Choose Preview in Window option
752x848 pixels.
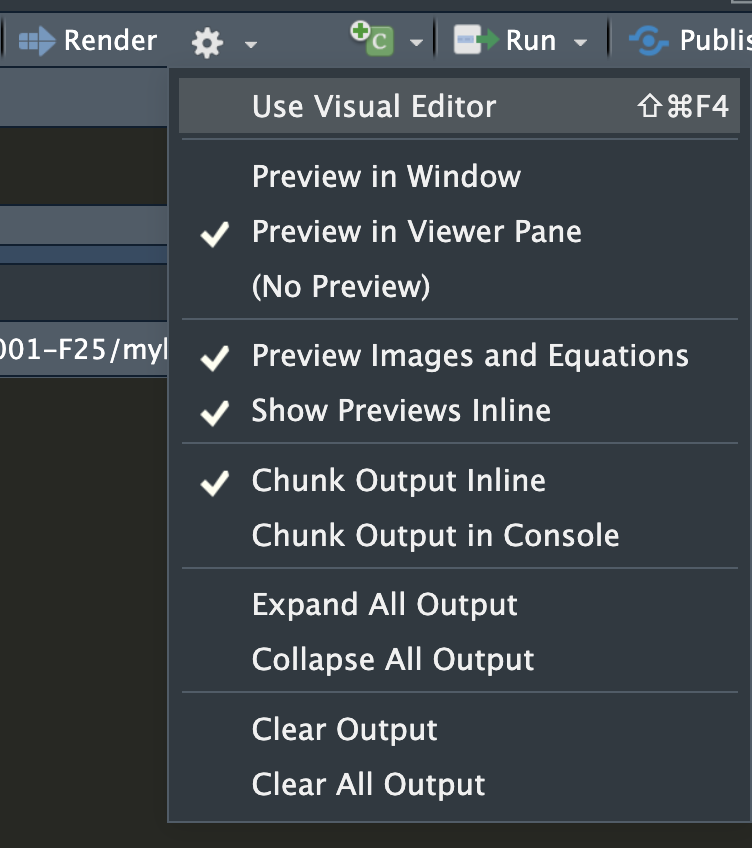(386, 177)
